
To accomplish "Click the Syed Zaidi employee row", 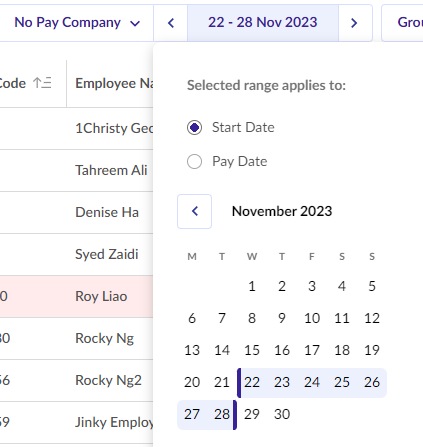I will click(x=76, y=254).
